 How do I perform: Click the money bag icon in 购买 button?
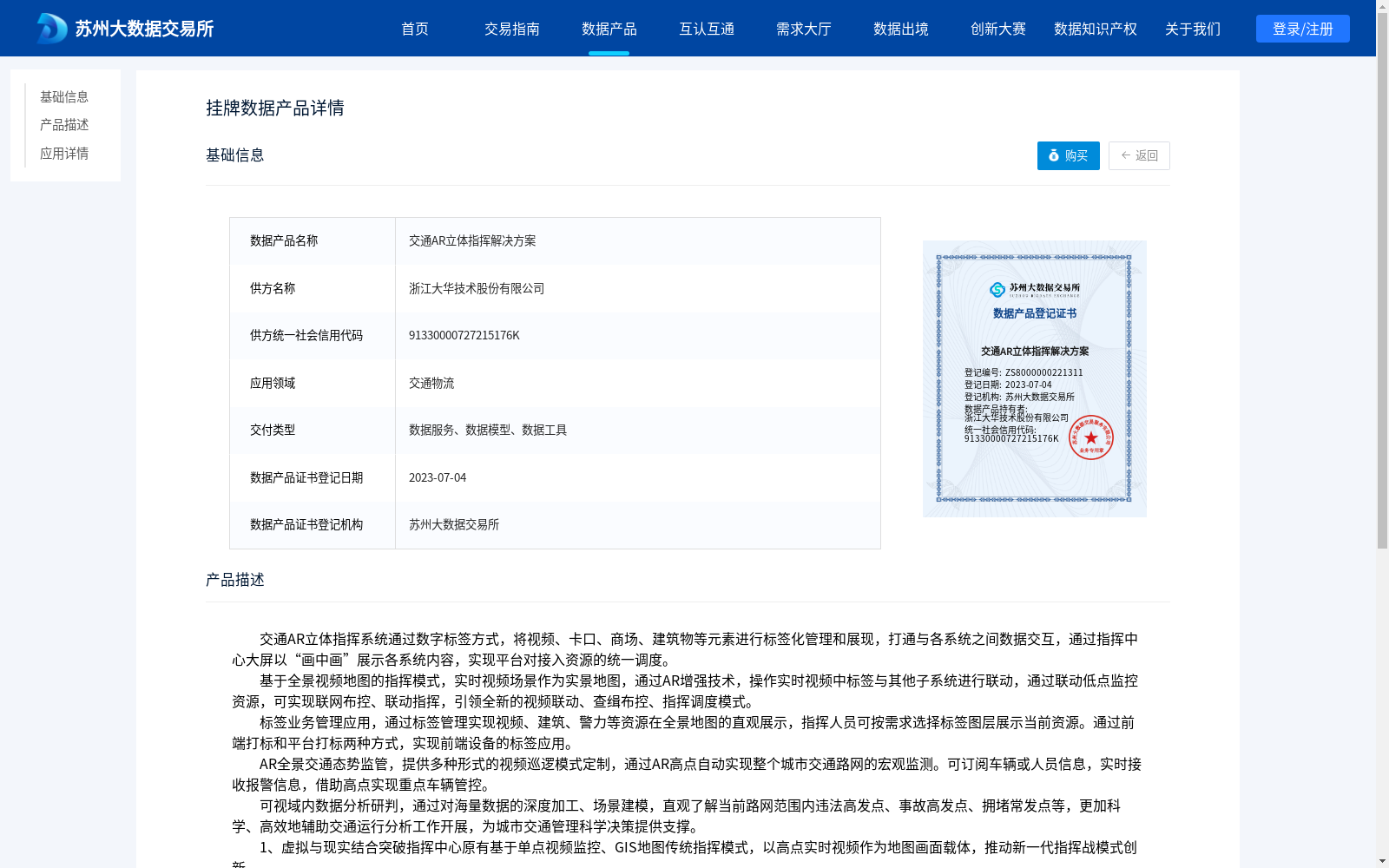pos(1054,155)
